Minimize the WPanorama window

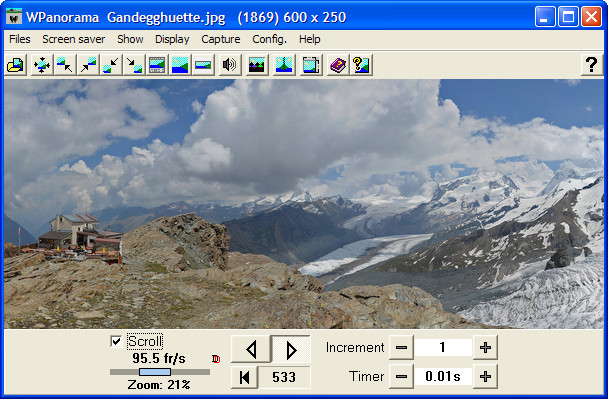point(545,17)
